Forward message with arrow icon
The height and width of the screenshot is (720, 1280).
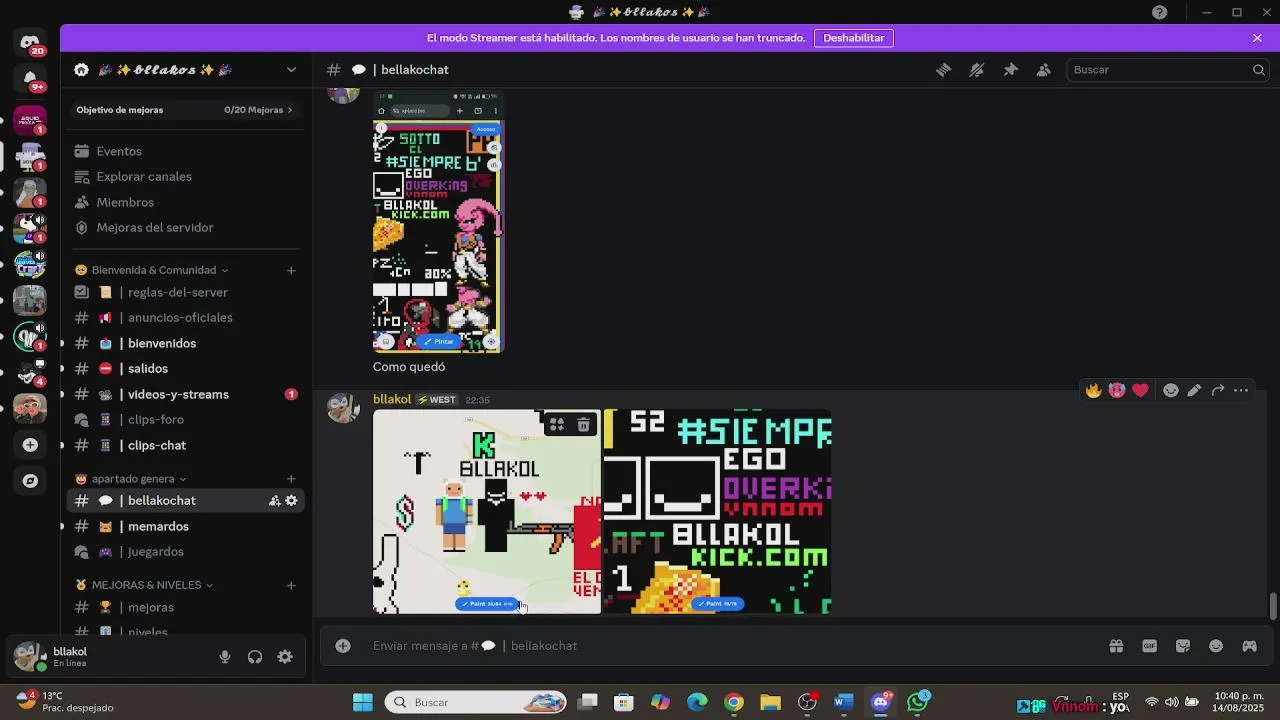pos(1218,390)
